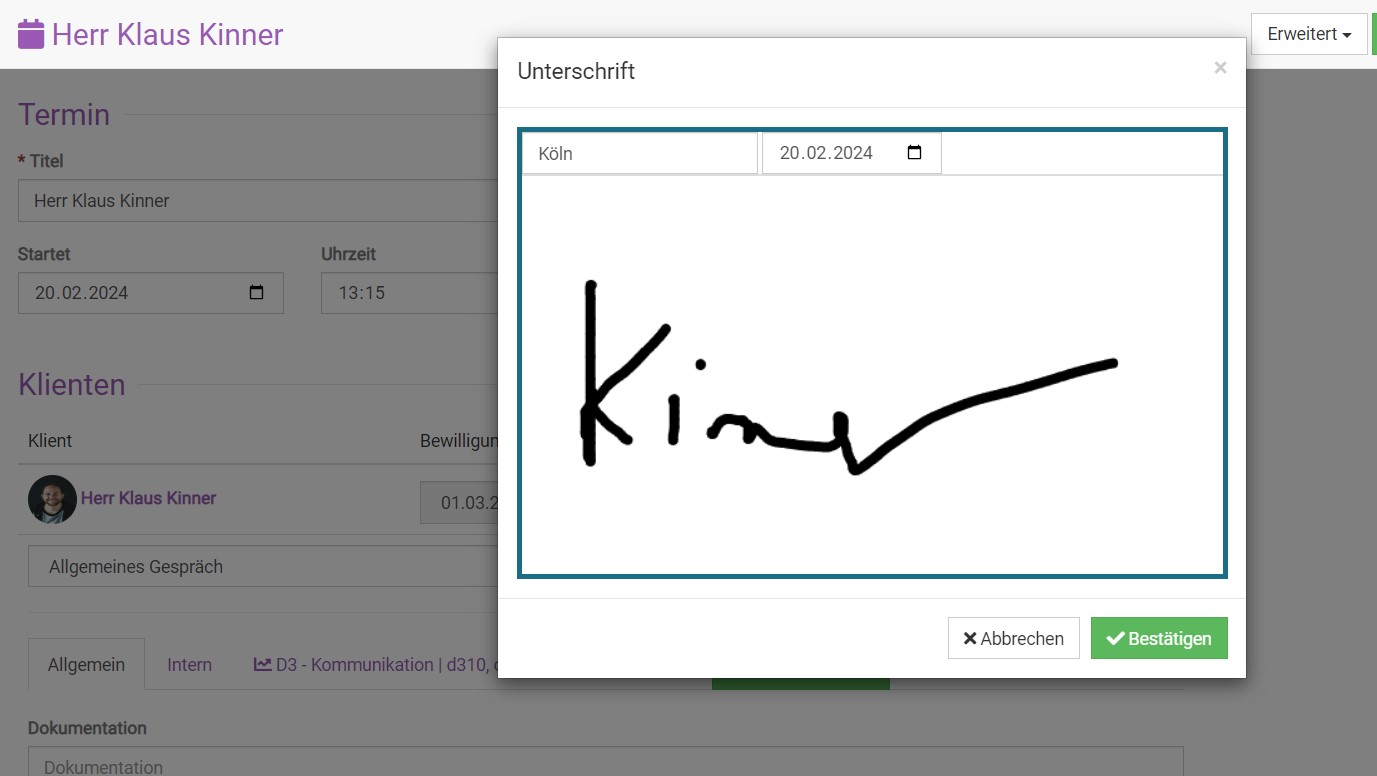
Task: Focus the Uhrzeit time field 13:15
Action: click(408, 293)
